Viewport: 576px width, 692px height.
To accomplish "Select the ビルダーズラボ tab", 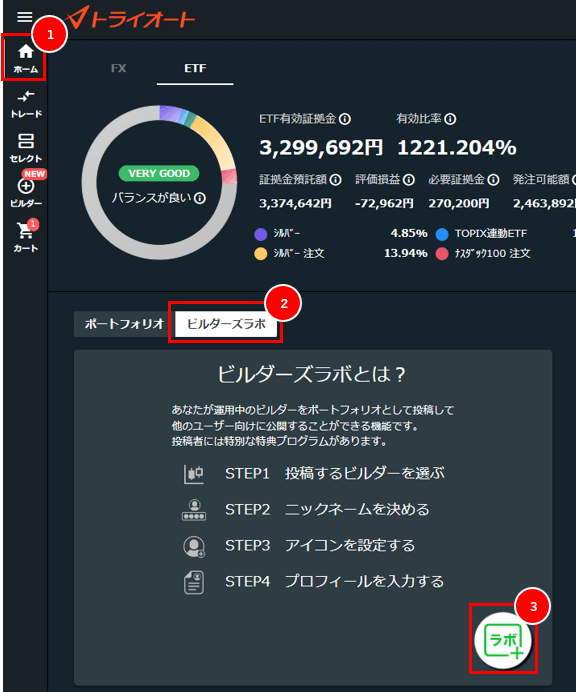I will point(226,324).
